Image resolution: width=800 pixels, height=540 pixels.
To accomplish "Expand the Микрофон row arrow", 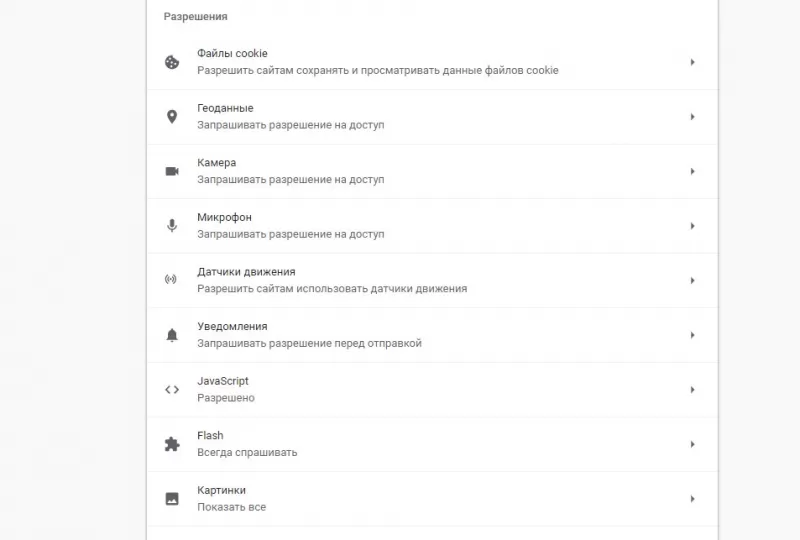I will coord(692,226).
